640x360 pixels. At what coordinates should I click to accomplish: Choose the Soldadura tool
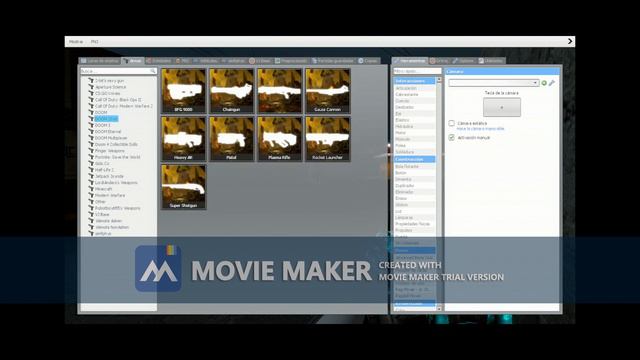(415, 152)
